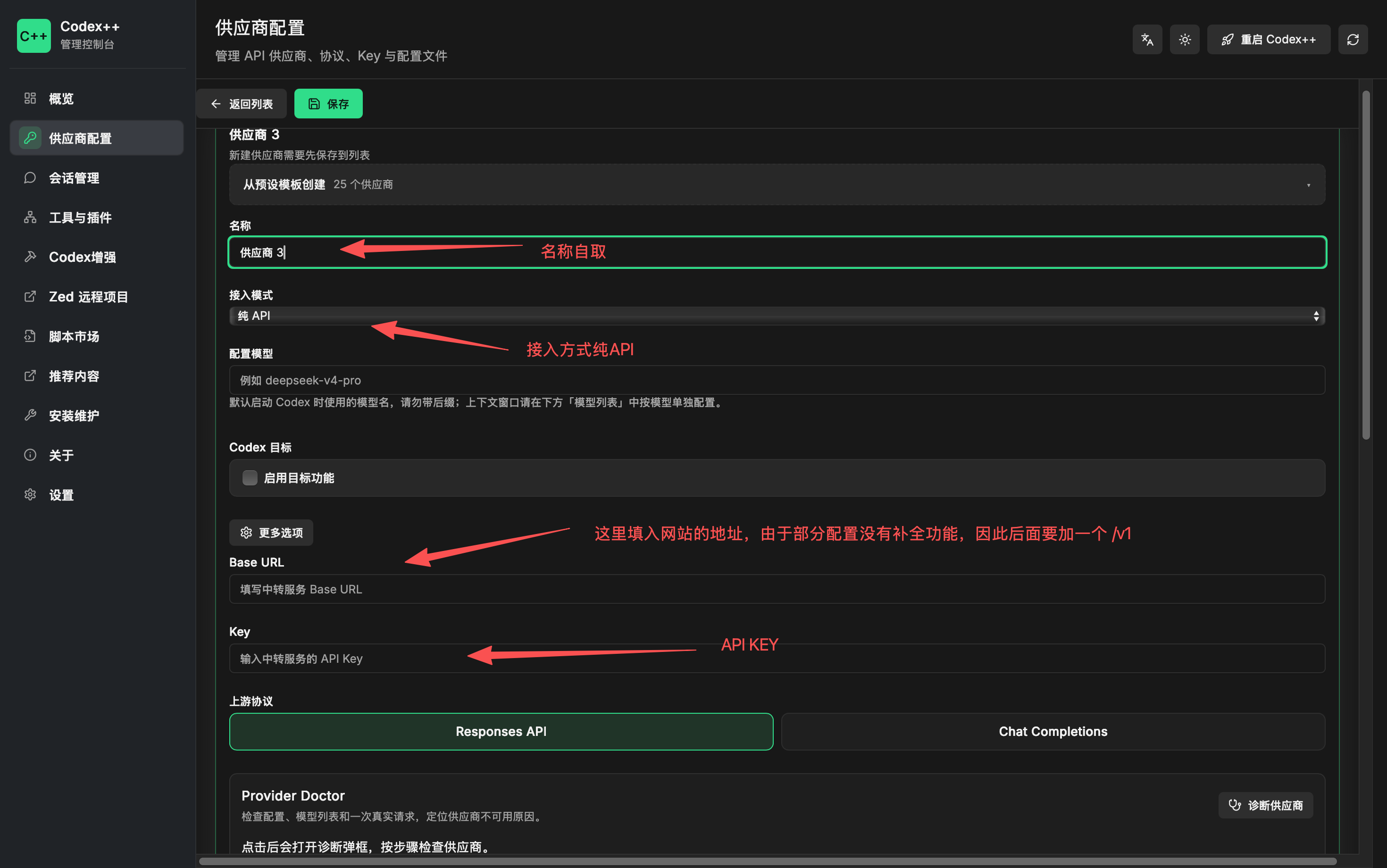This screenshot has height=868, width=1387.
Task: Toggle light theme with sun icon
Action: coord(1184,39)
